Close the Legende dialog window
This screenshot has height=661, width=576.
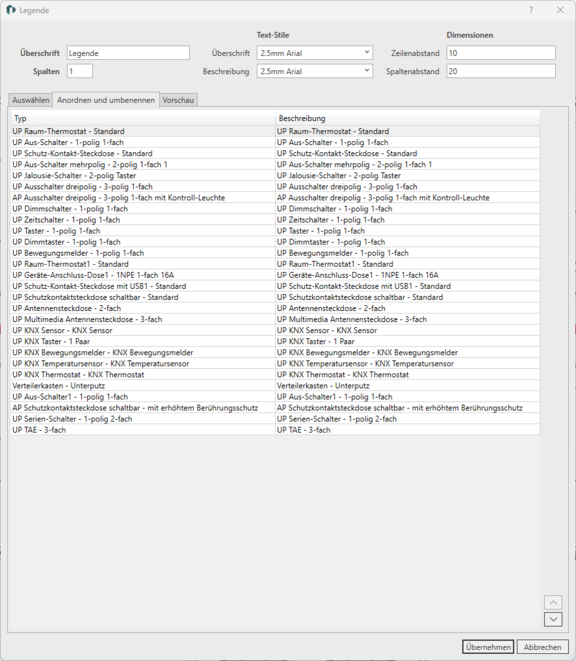coord(560,10)
